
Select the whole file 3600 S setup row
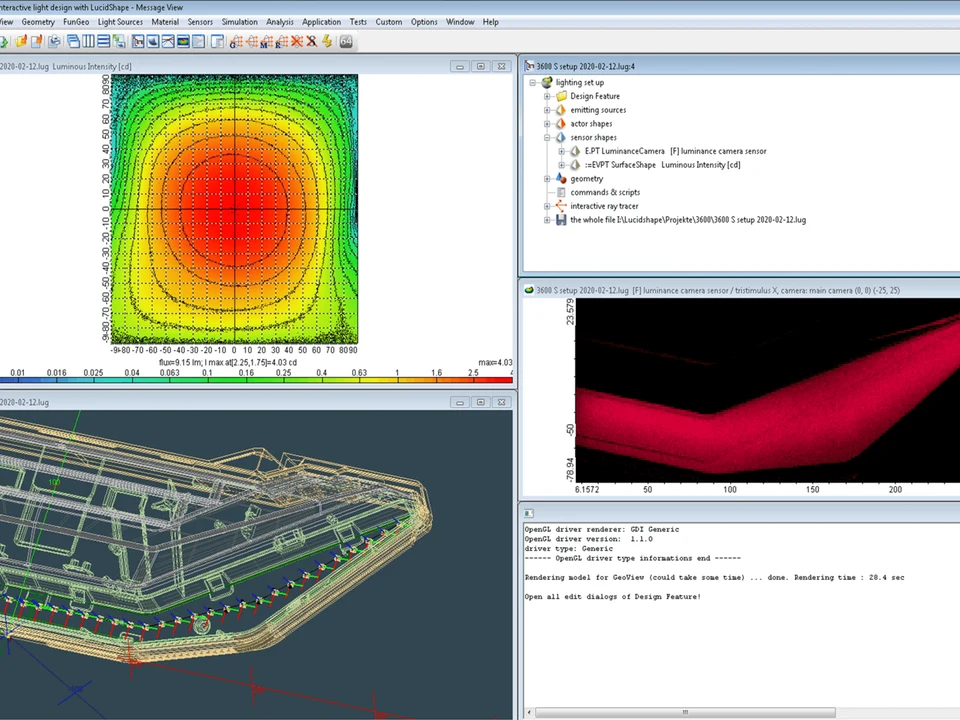pyautogui.click(x=688, y=220)
